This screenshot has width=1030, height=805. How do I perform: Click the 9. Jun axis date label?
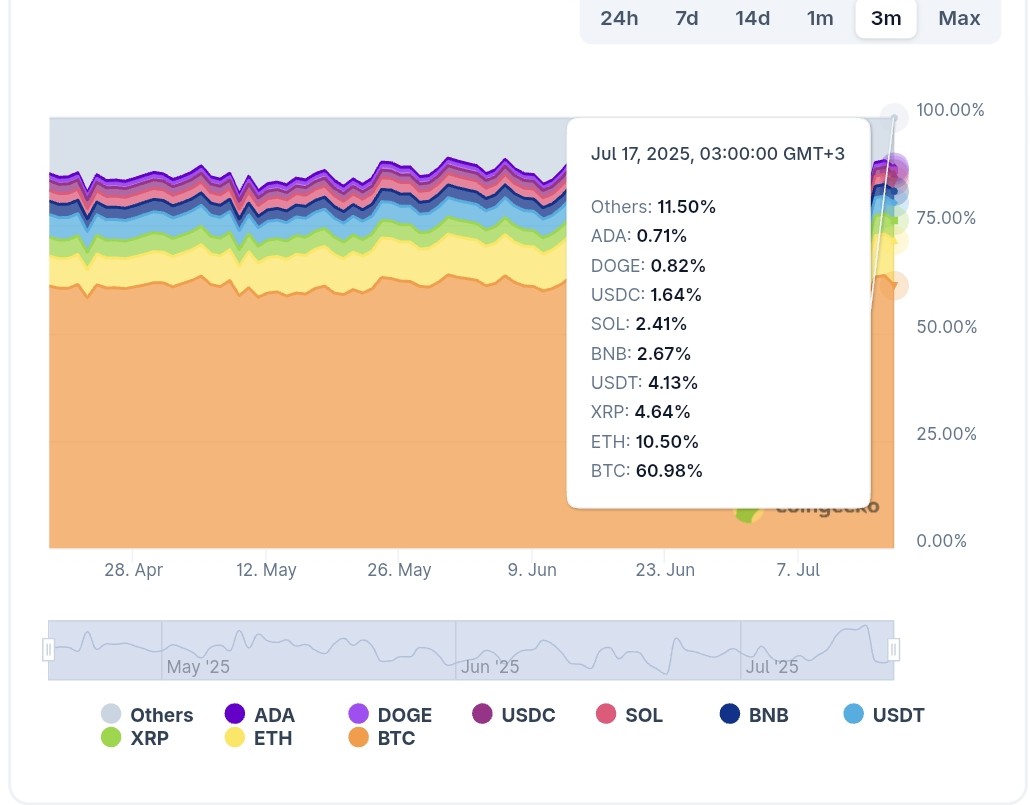click(532, 570)
